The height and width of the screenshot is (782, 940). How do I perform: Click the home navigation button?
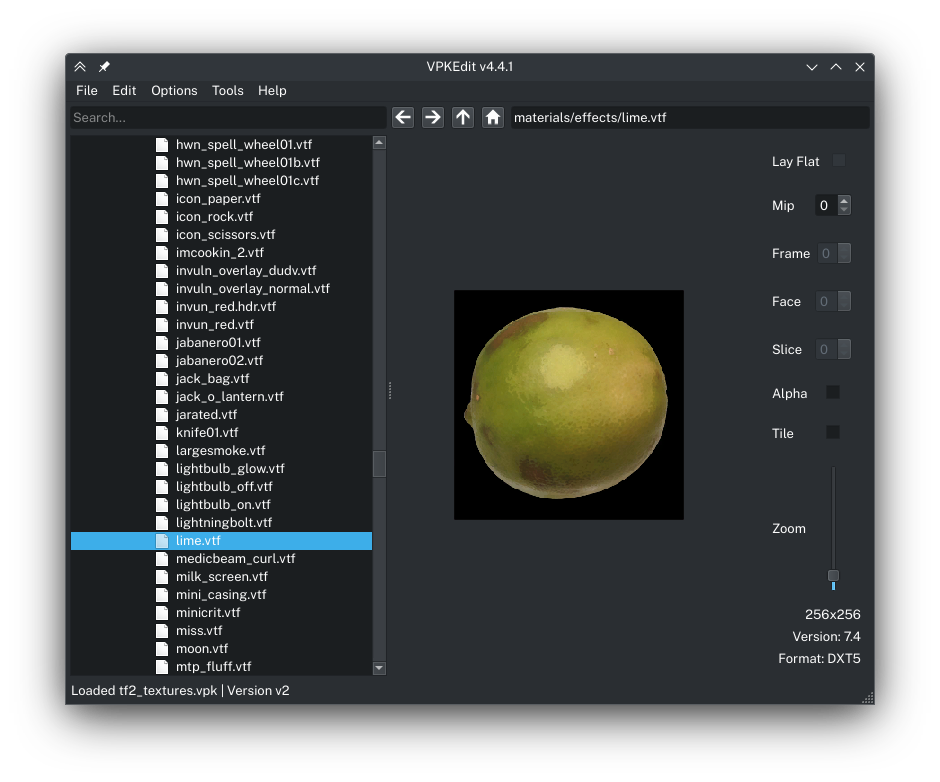click(x=493, y=117)
